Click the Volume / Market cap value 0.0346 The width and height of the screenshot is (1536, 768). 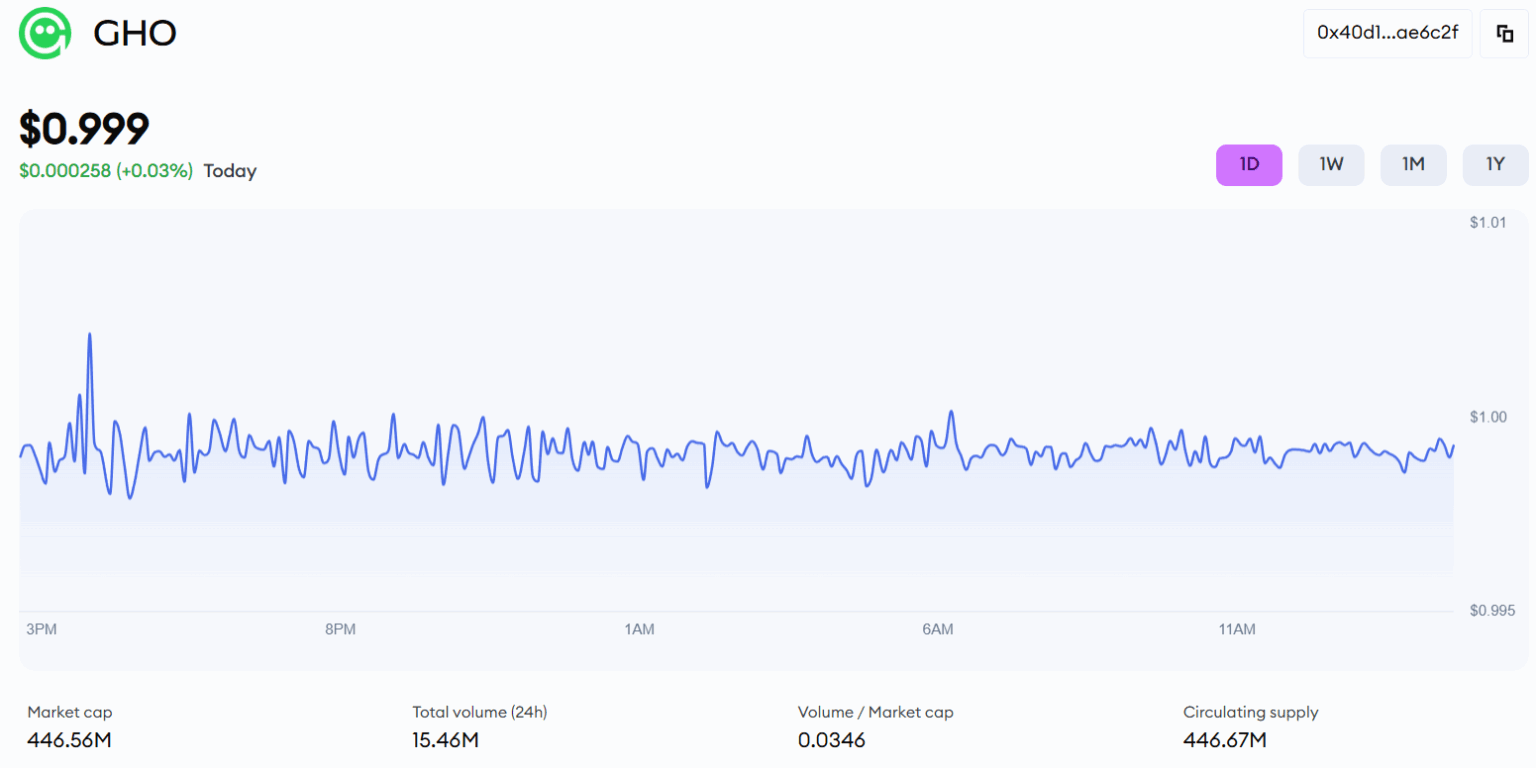(x=831, y=740)
